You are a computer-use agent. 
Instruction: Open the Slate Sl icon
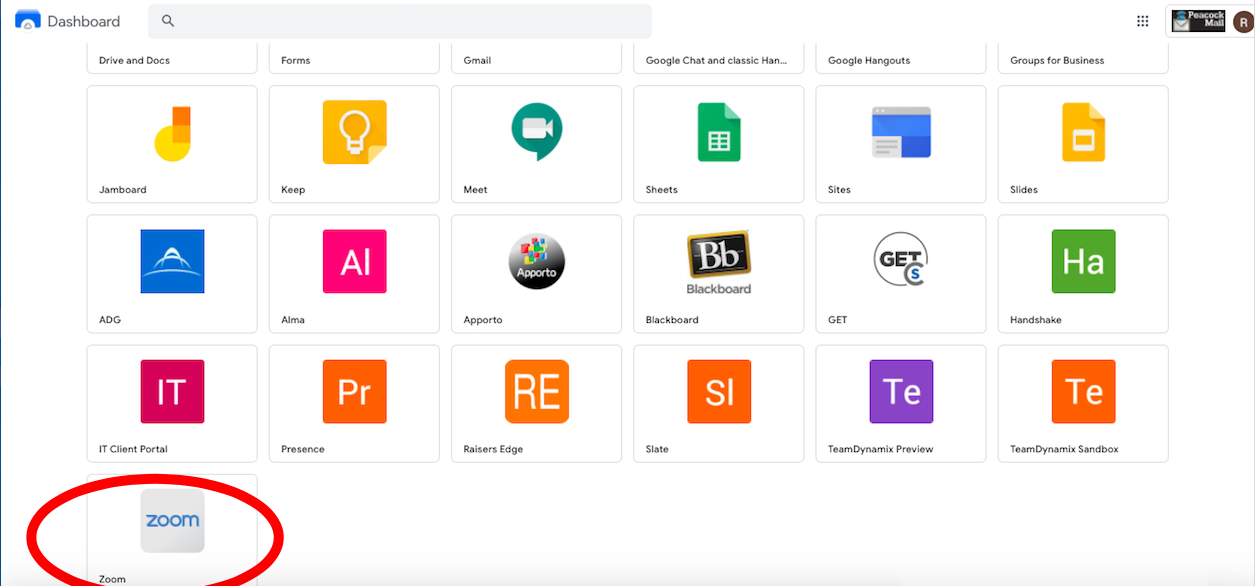pos(719,392)
